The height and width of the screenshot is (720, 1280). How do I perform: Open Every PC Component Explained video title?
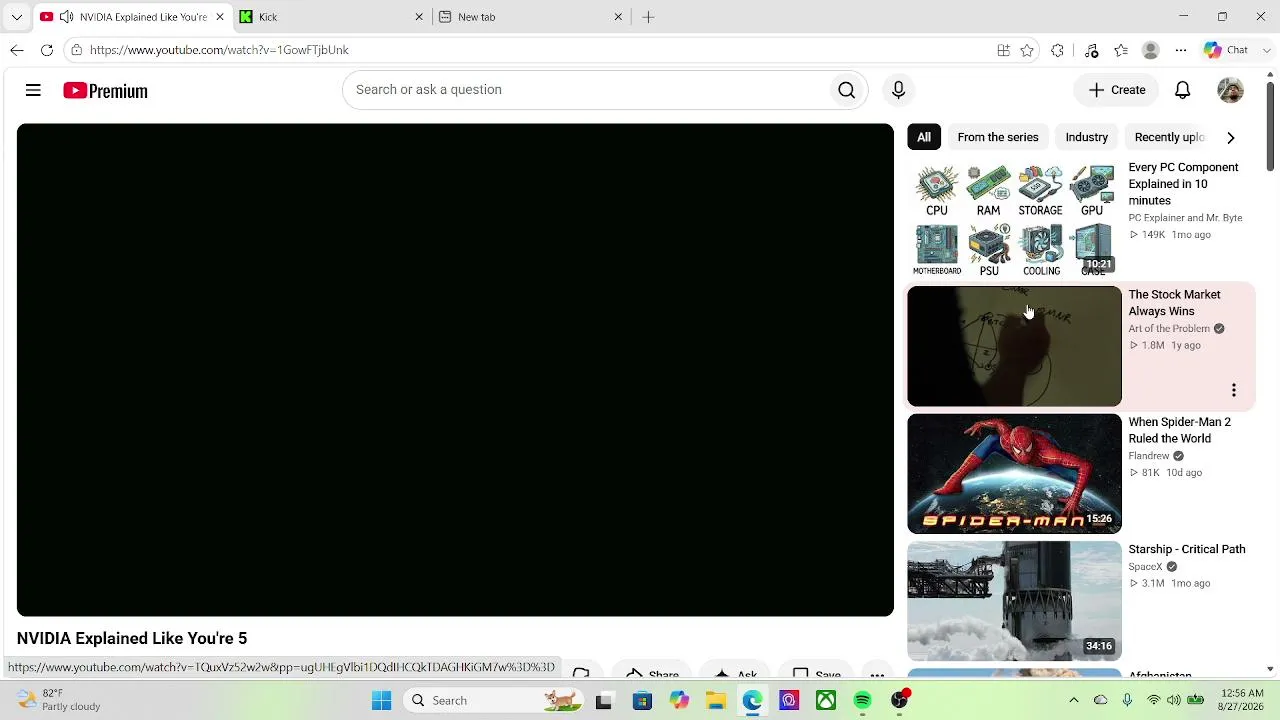(x=1183, y=184)
